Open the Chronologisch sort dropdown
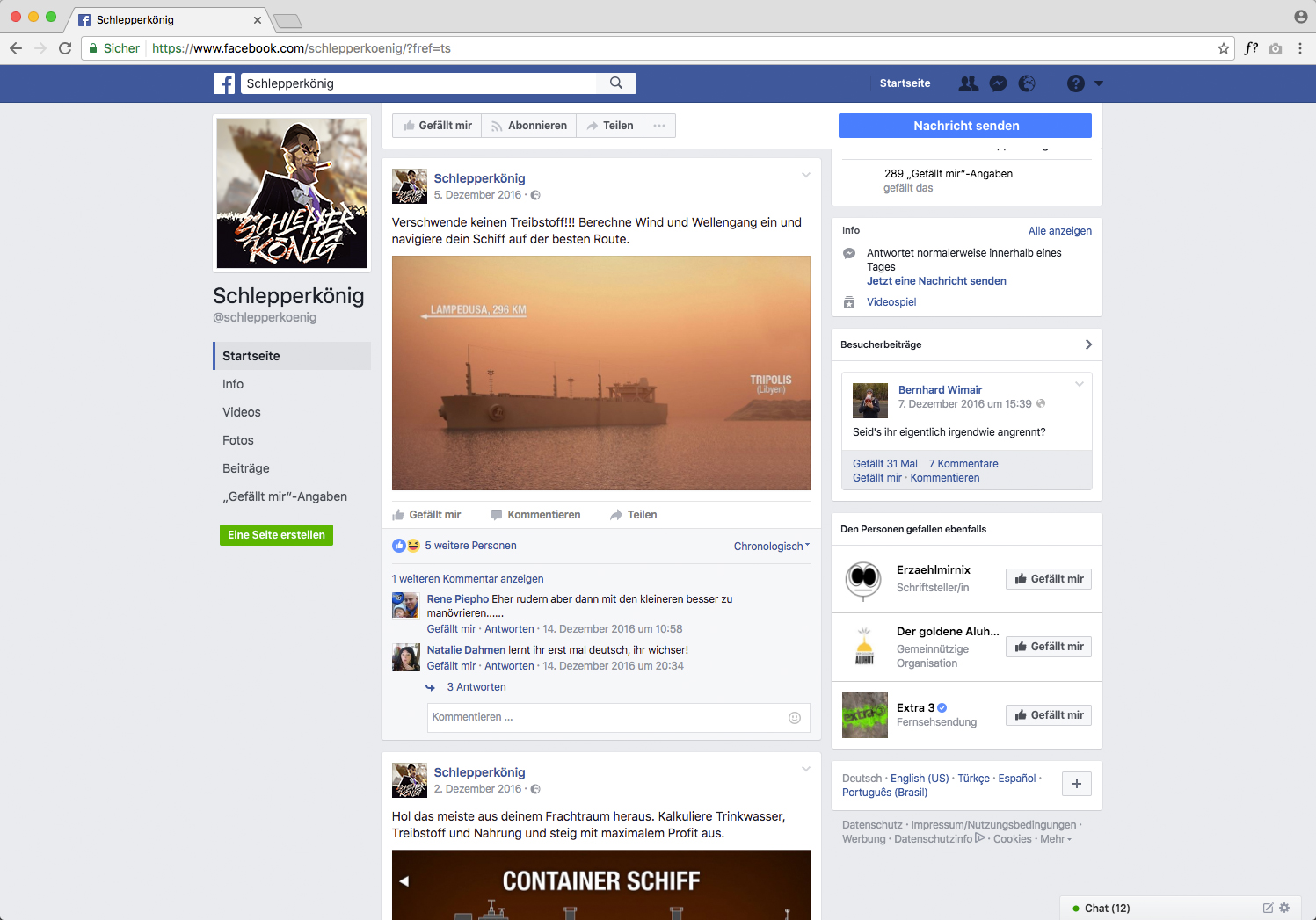The image size is (1316, 920). [771, 547]
